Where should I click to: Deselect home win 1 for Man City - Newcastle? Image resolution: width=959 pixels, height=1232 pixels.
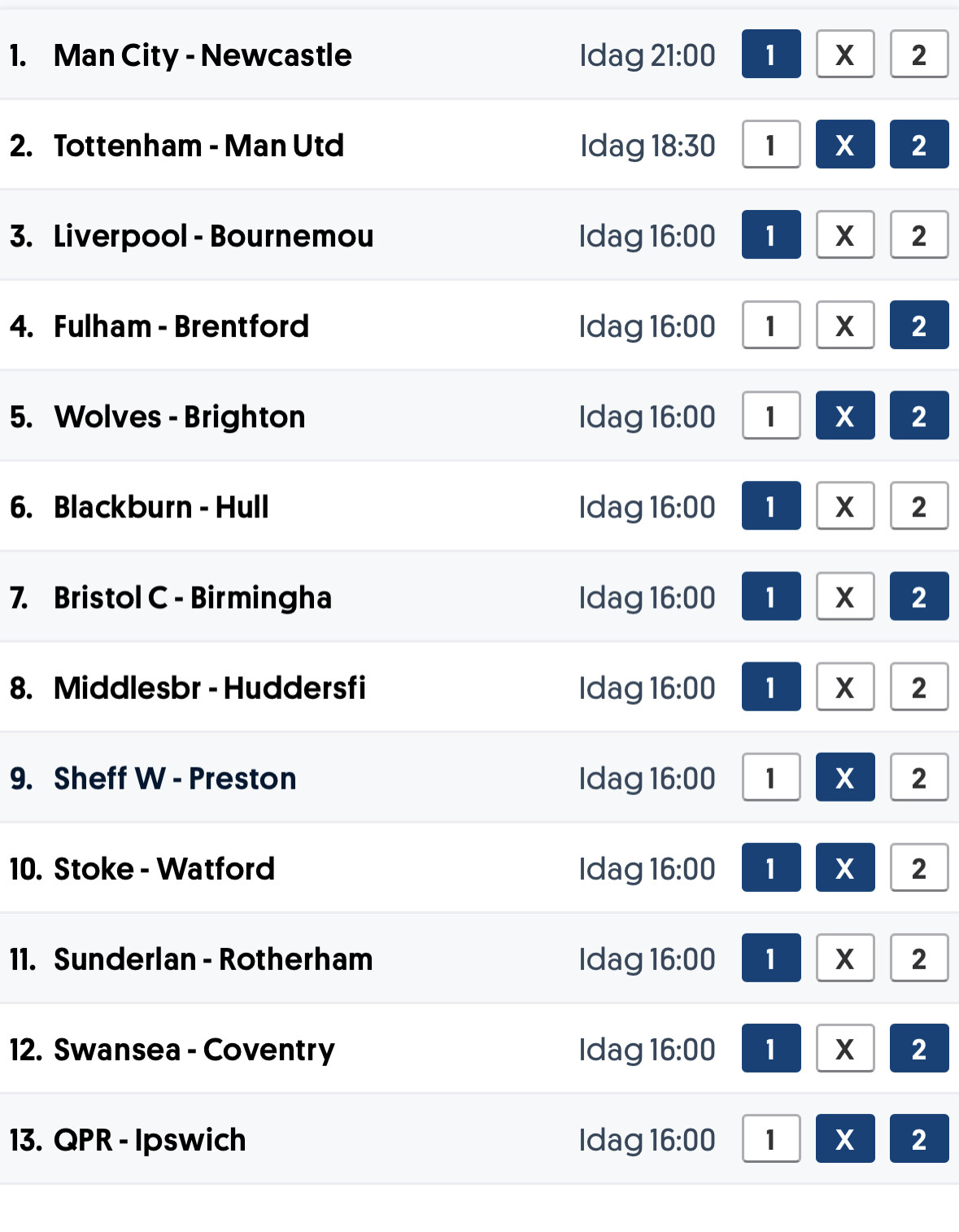click(771, 55)
